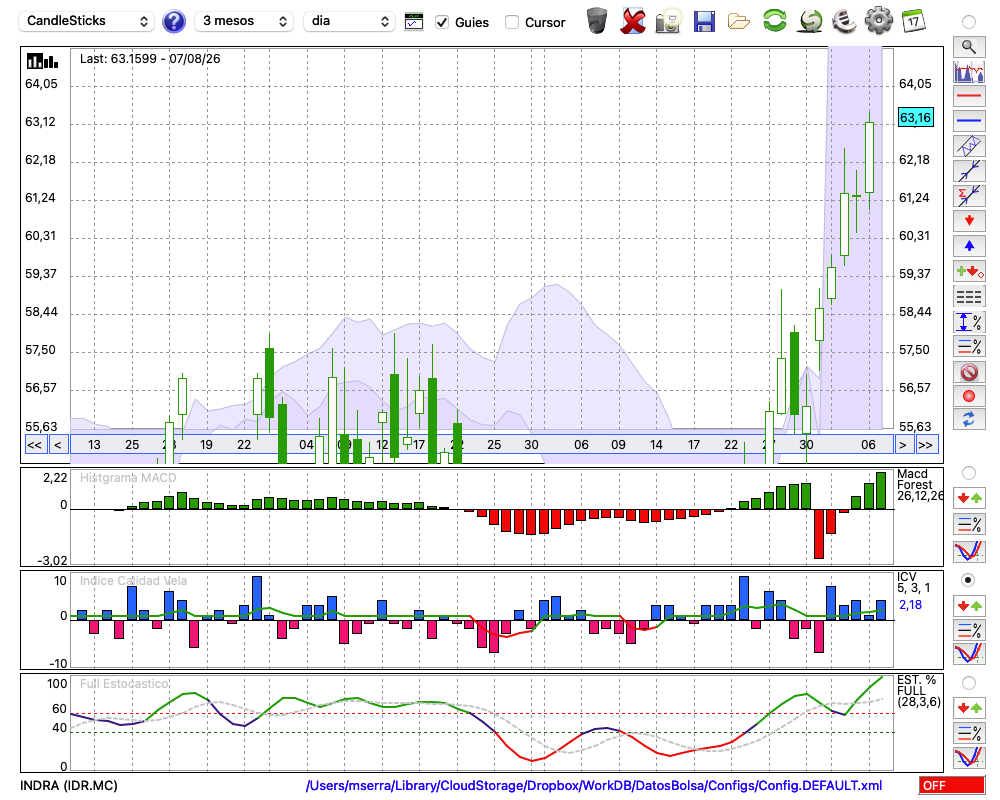Select the blue horizontal line tool

coord(969,121)
